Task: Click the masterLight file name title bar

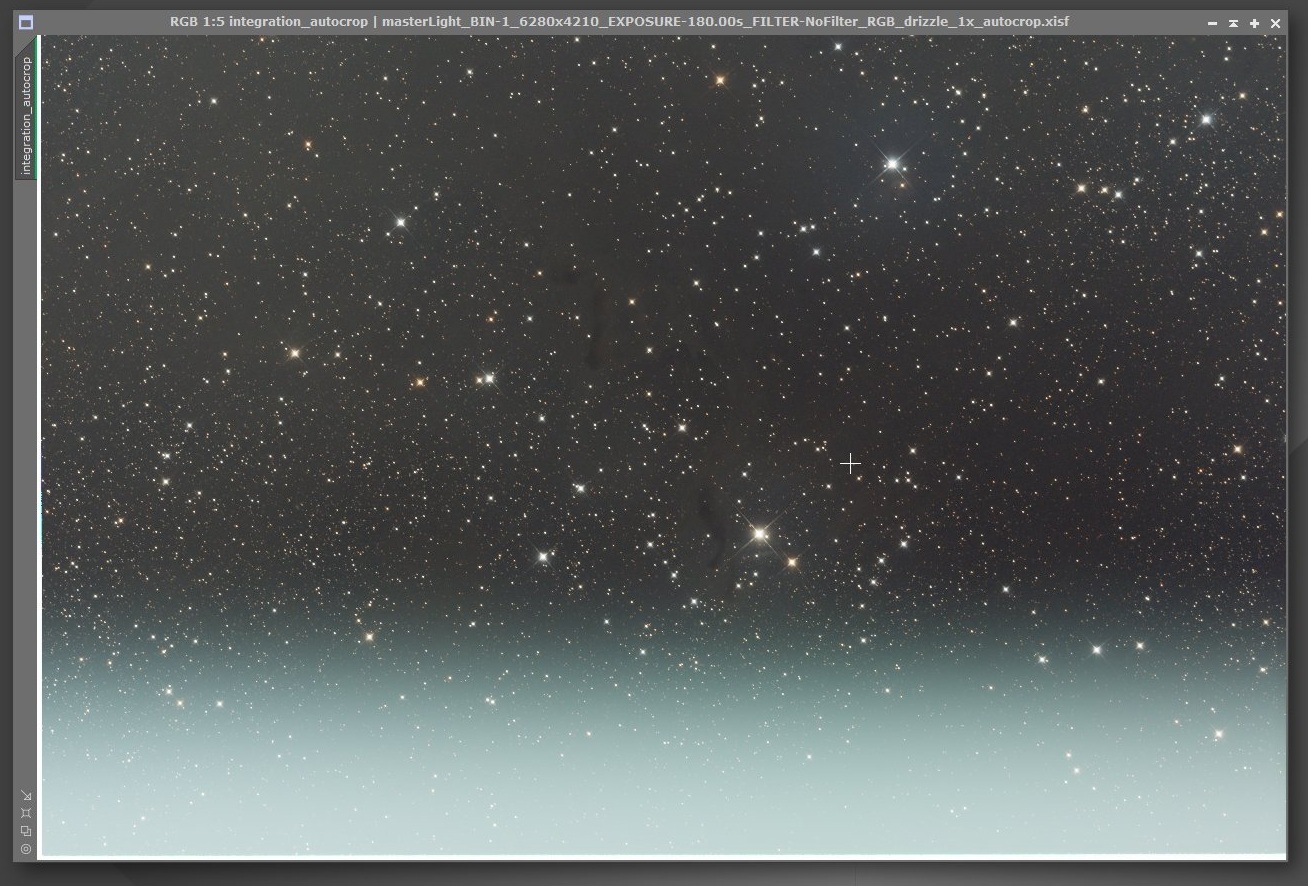Action: 725,21
